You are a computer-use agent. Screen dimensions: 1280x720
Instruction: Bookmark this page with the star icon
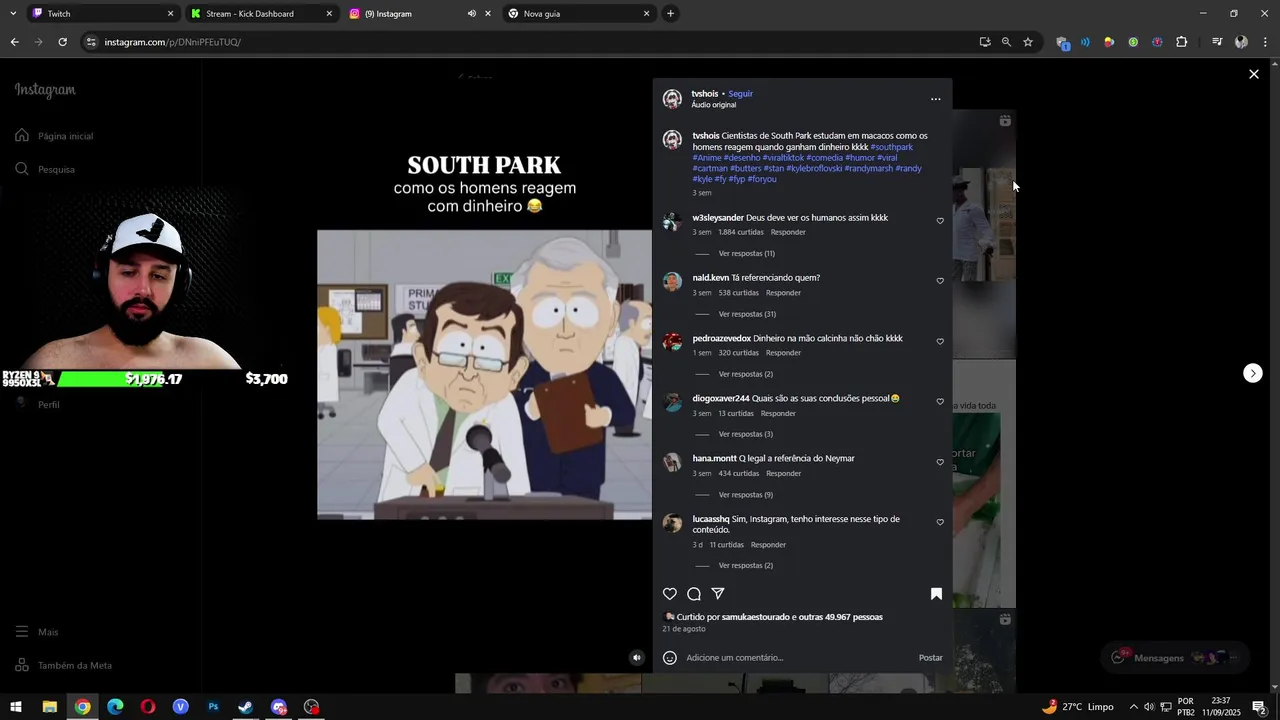pos(1027,42)
